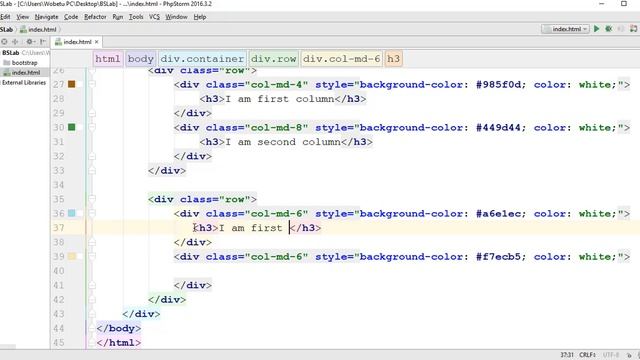
Task: Click the div.container breadcrumb
Action: click(x=202, y=59)
